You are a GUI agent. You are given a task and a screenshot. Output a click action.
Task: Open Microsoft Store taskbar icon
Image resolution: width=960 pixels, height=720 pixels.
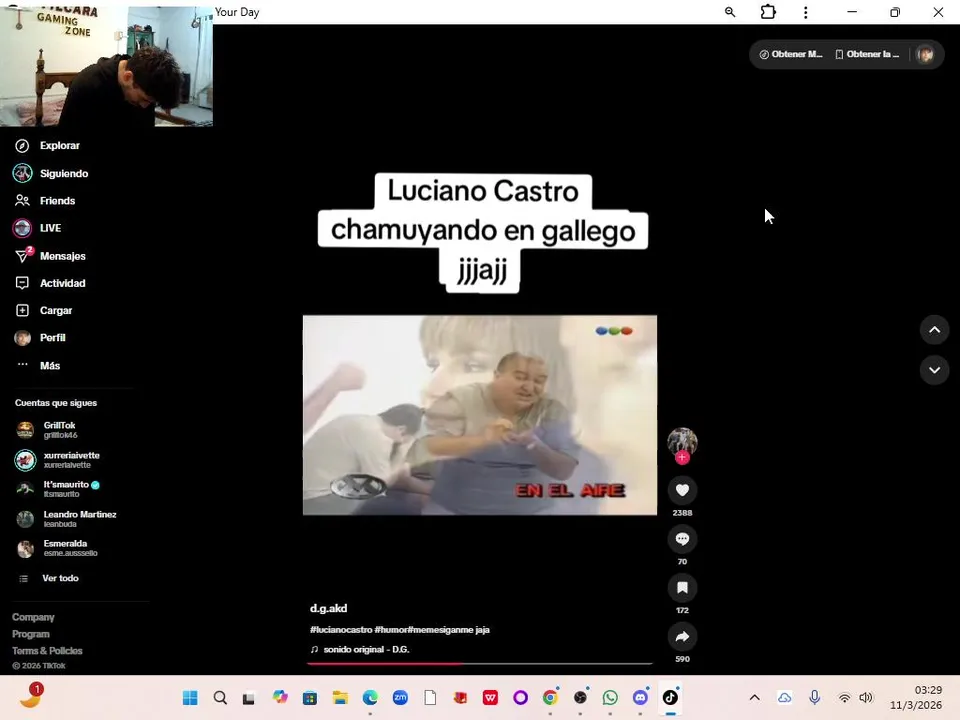coord(310,697)
